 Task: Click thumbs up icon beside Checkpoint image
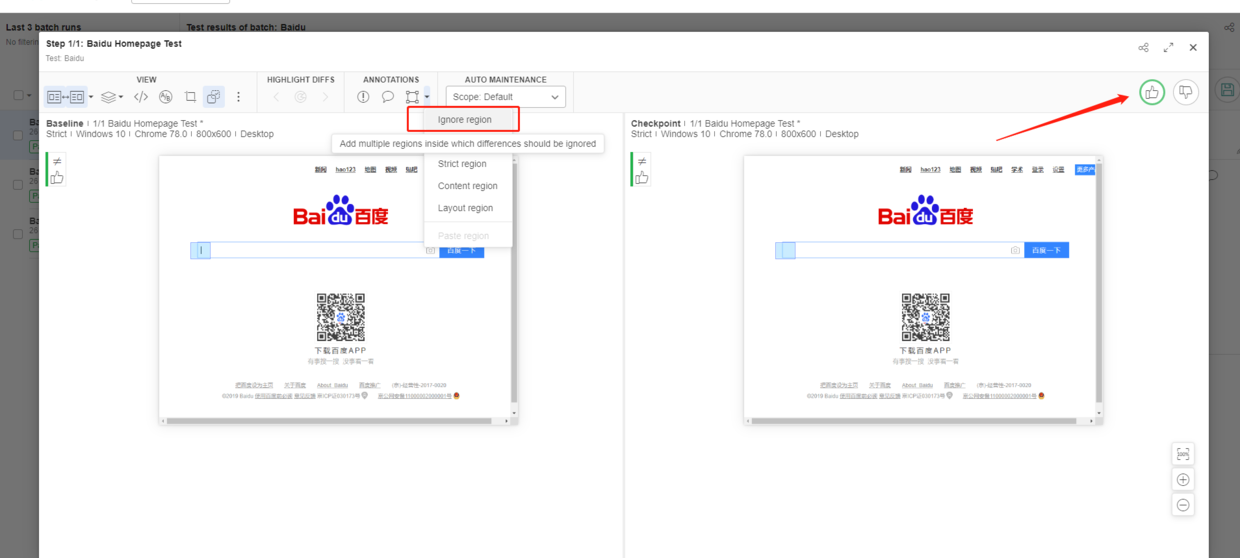[642, 177]
